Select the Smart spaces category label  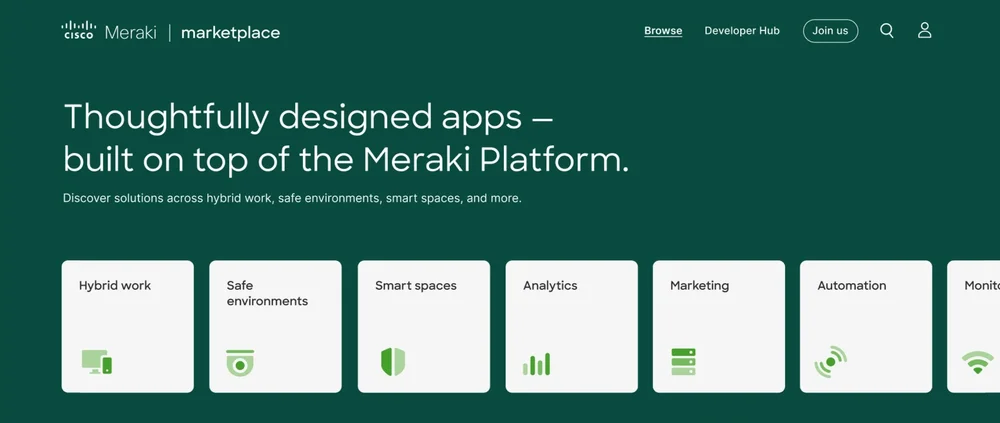pyautogui.click(x=416, y=285)
